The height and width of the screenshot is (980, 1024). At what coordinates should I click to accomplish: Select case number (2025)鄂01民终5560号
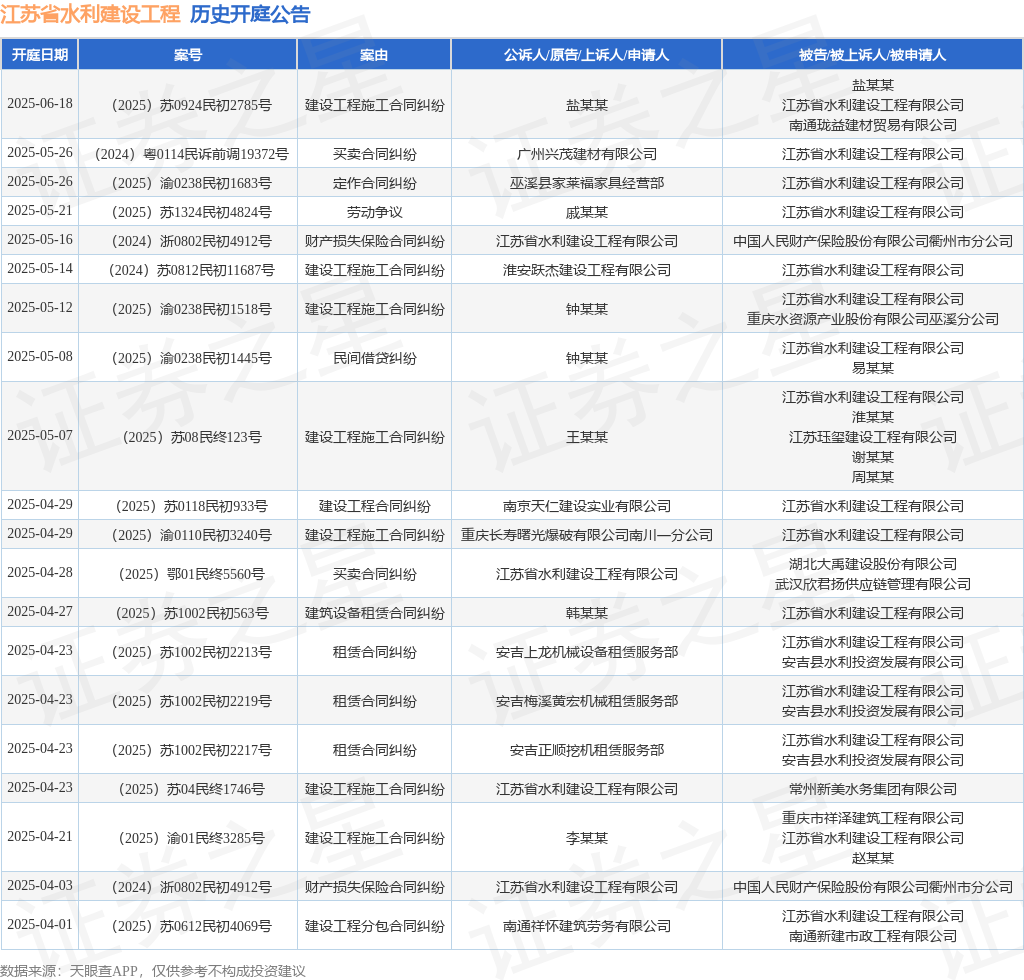click(x=189, y=575)
